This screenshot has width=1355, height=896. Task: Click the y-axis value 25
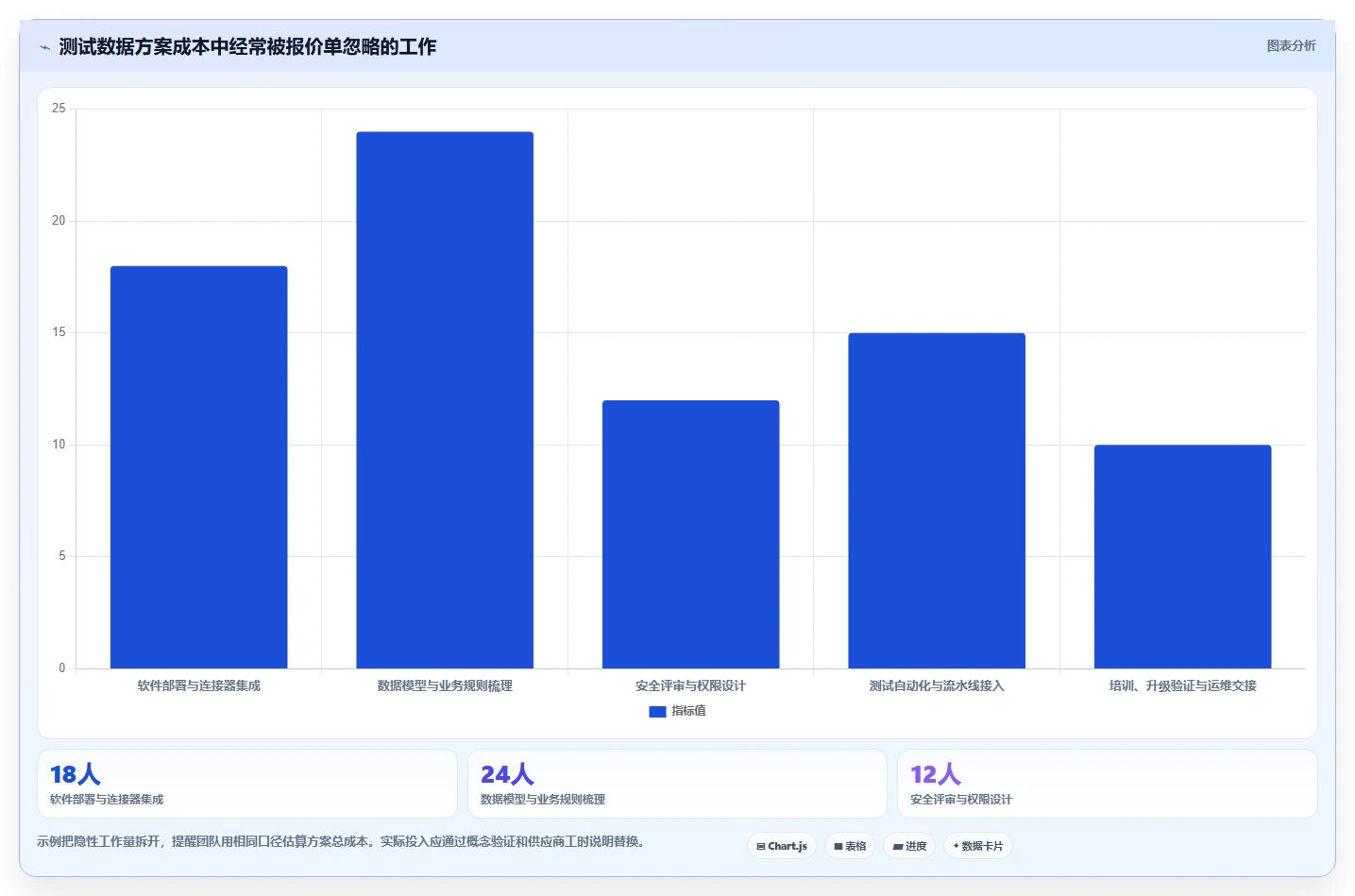[x=59, y=109]
